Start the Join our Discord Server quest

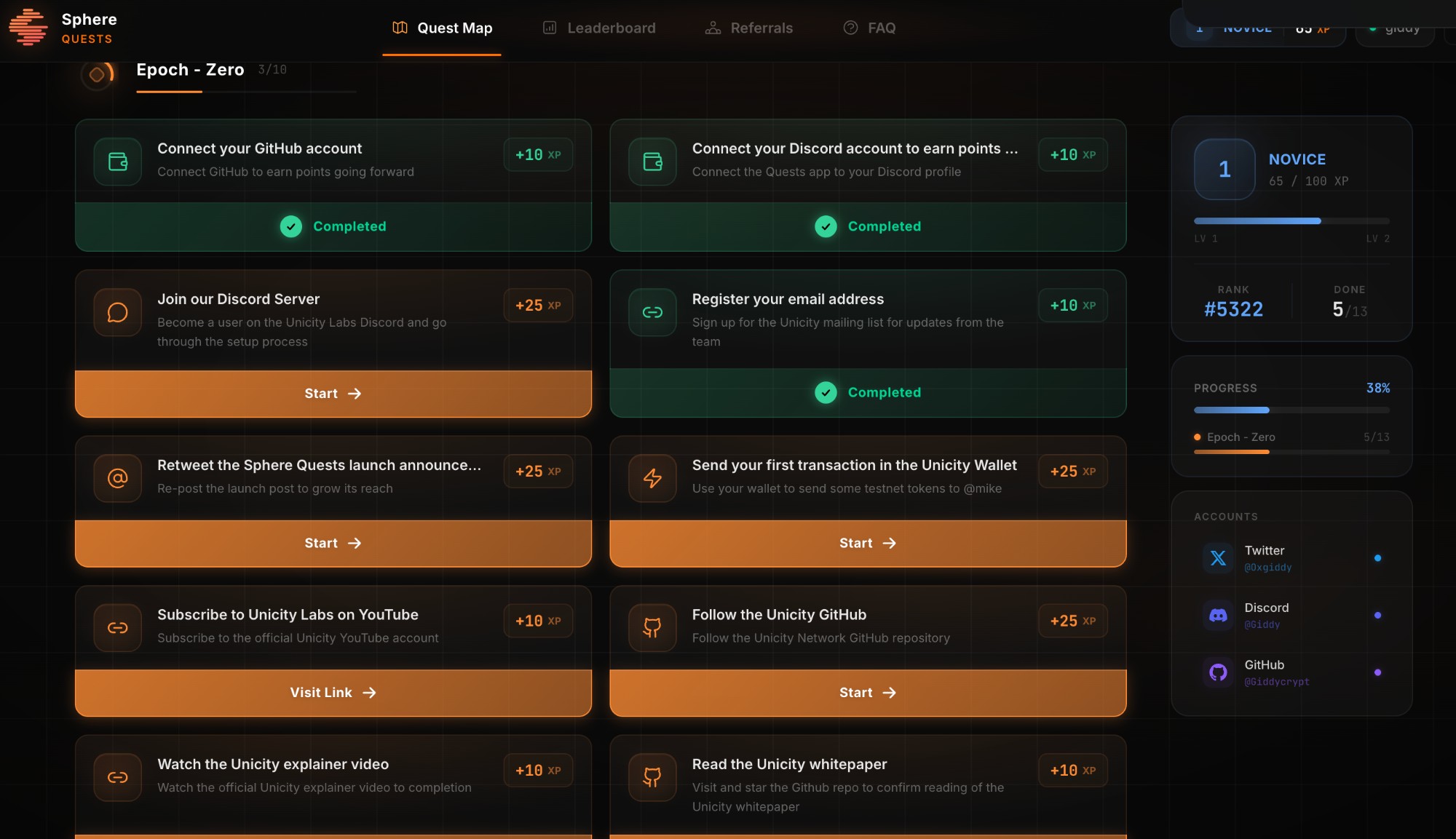click(x=333, y=394)
